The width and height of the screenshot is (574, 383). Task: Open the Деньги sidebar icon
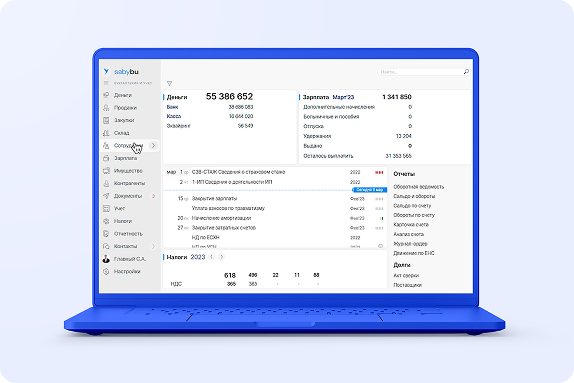coord(106,95)
